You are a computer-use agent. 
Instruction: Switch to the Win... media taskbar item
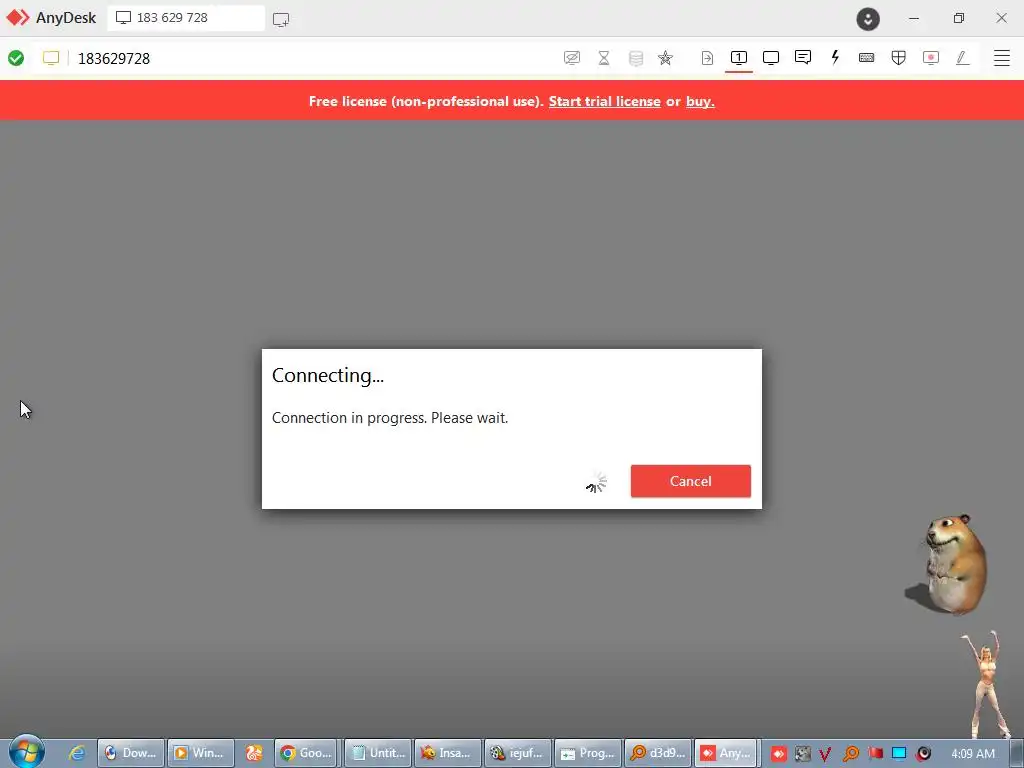[x=200, y=753]
